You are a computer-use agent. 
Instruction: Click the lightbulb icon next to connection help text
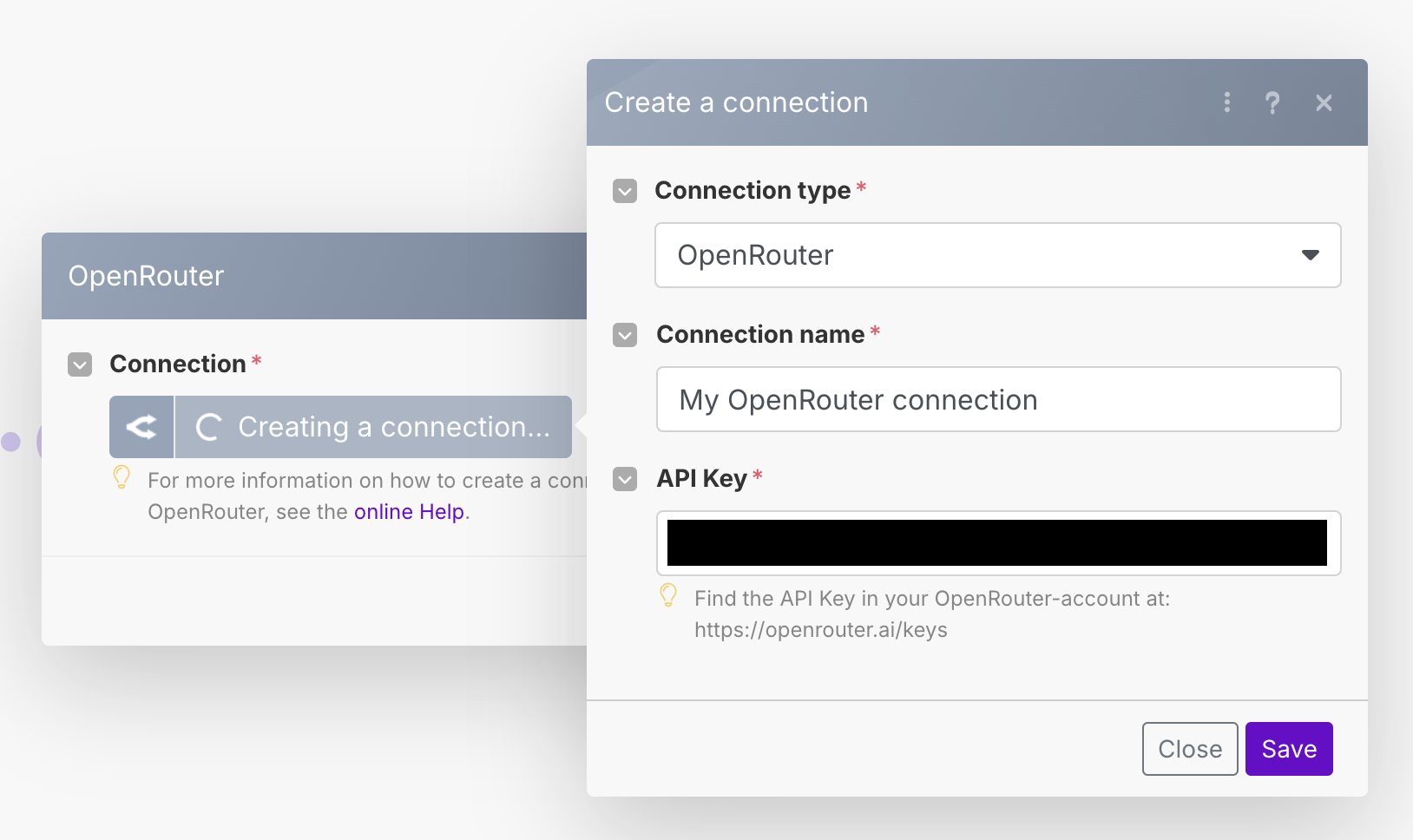point(121,476)
